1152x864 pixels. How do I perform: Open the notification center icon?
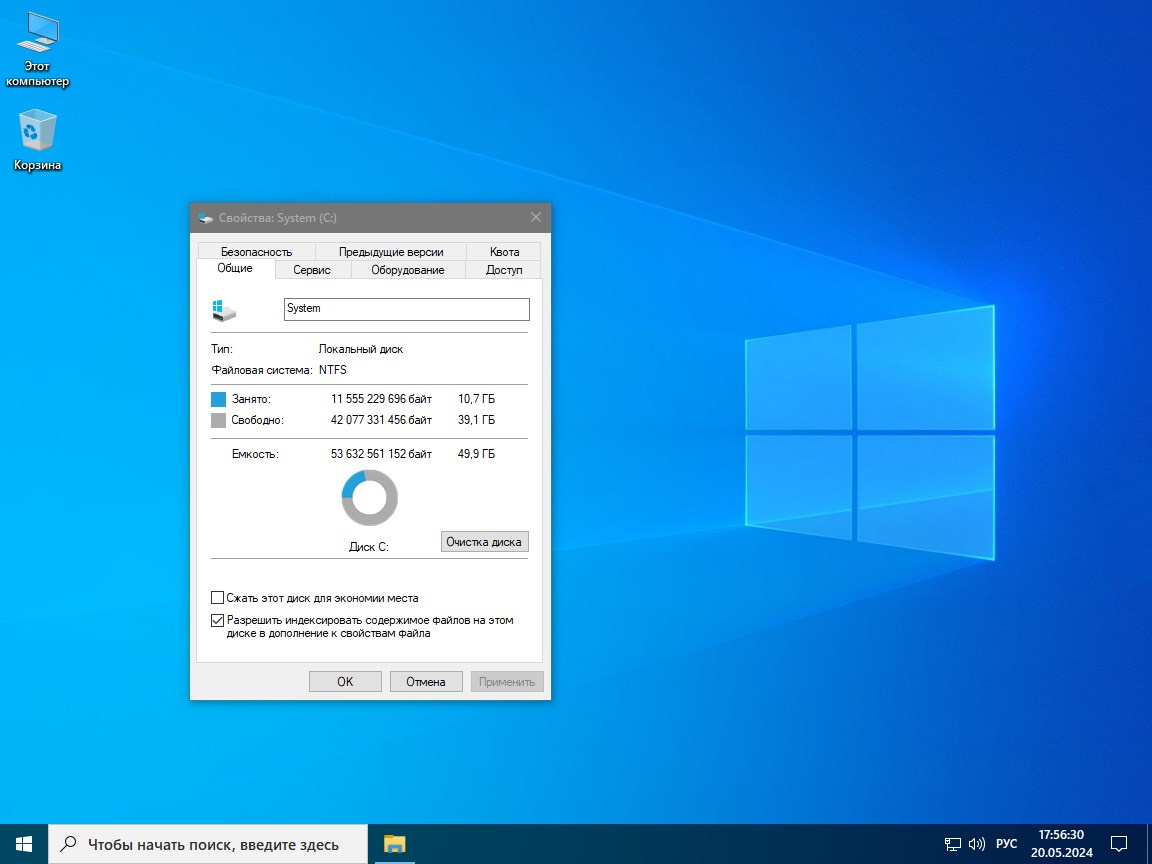[x=1118, y=843]
